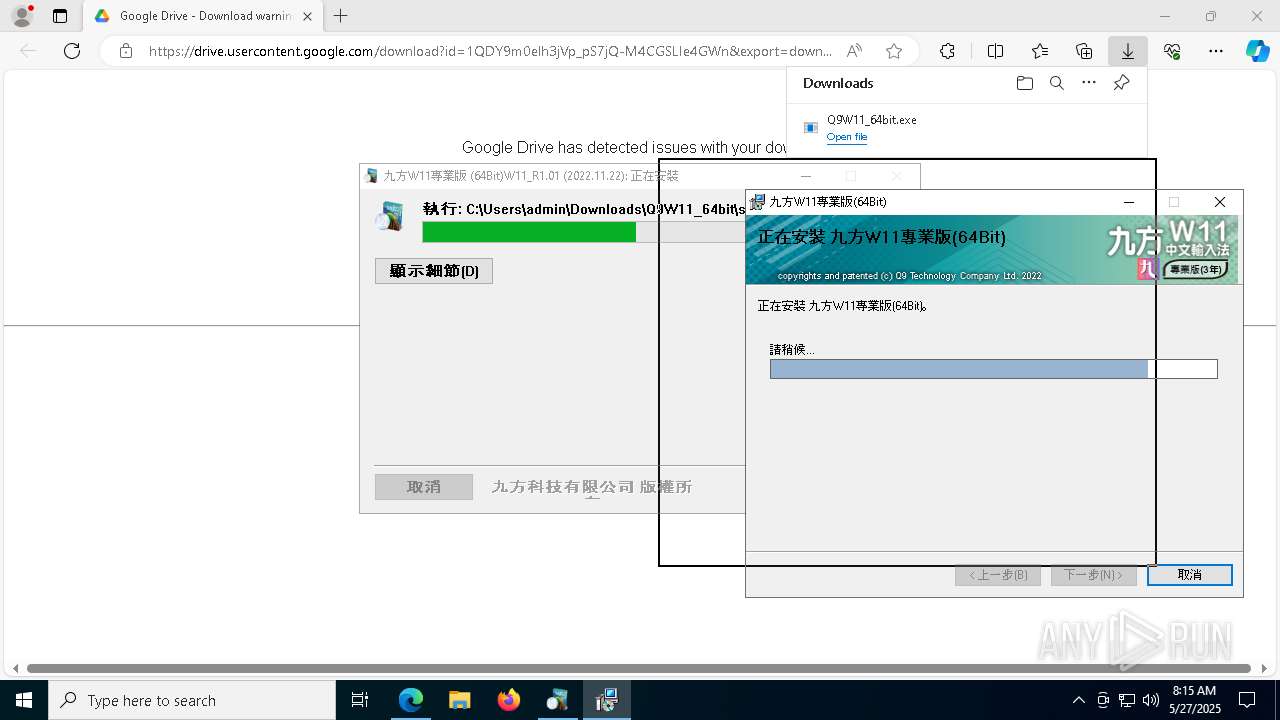The width and height of the screenshot is (1280, 720).
Task: Click the Edge profile avatar icon
Action: (22, 16)
